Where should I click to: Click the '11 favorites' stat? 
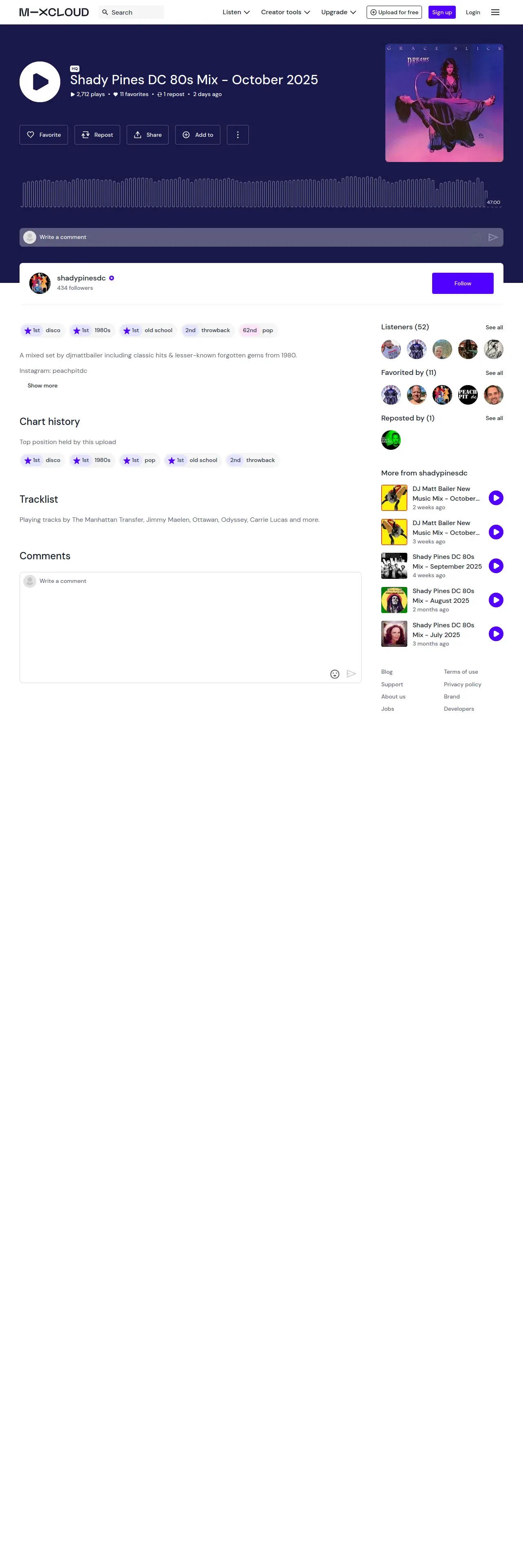pyautogui.click(x=131, y=94)
